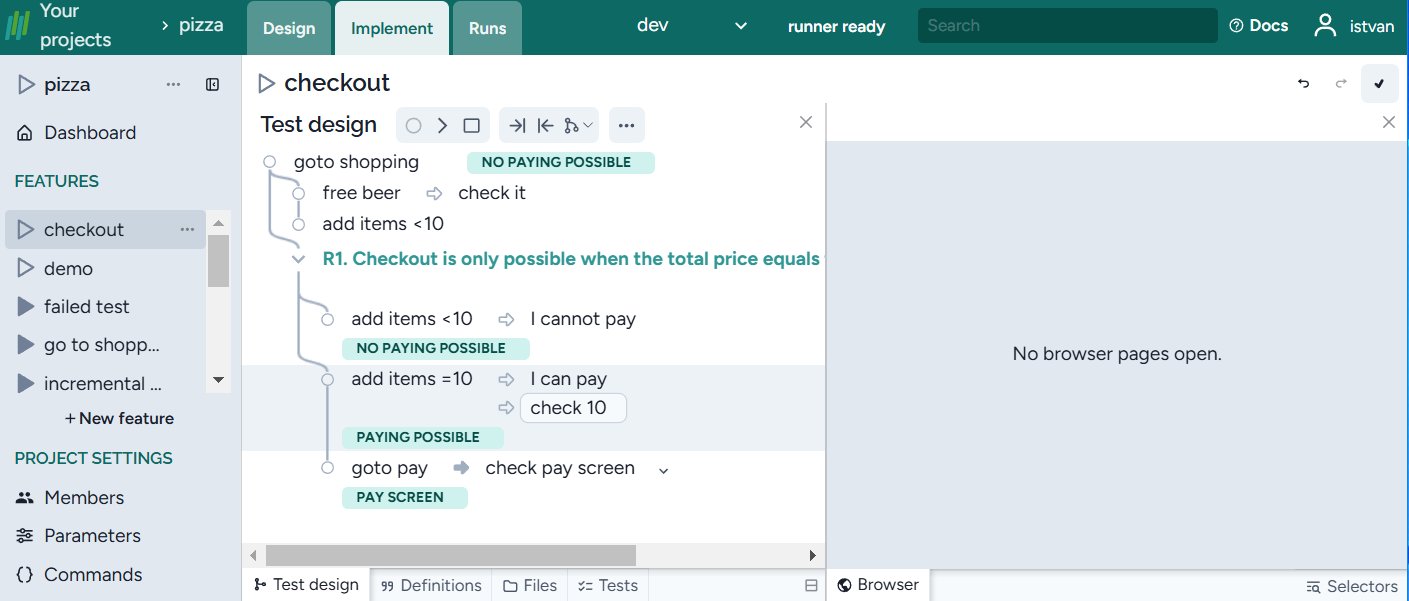This screenshot has width=1409, height=601.
Task: Open the user profile istvan
Action: coord(1355,26)
